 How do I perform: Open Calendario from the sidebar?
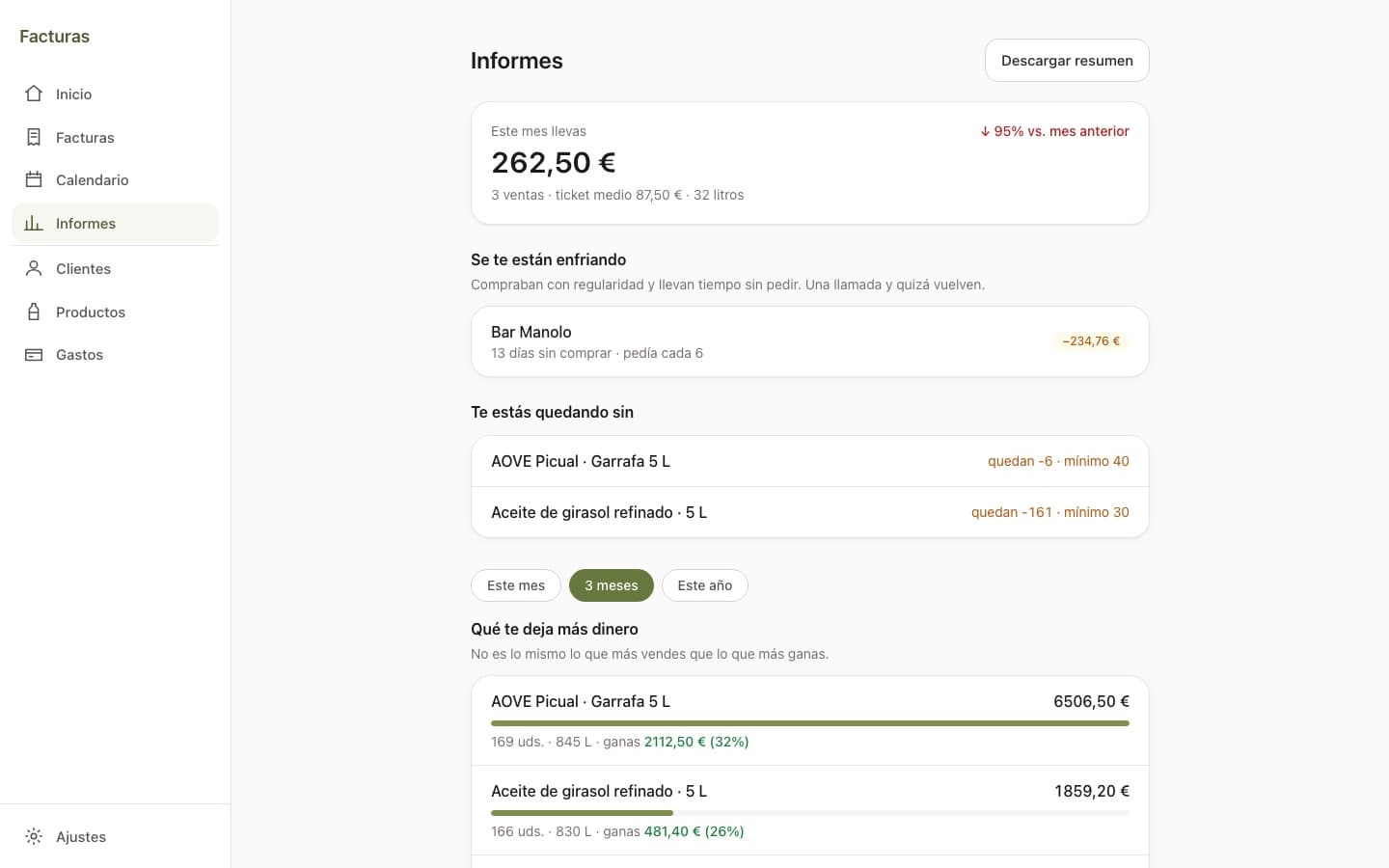[x=115, y=179]
